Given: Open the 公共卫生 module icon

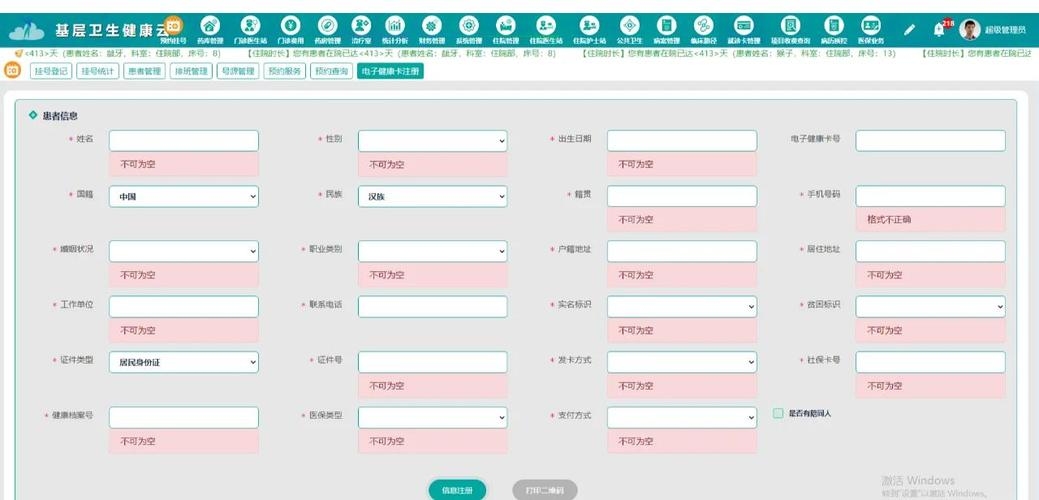Looking at the screenshot, I should 629,26.
